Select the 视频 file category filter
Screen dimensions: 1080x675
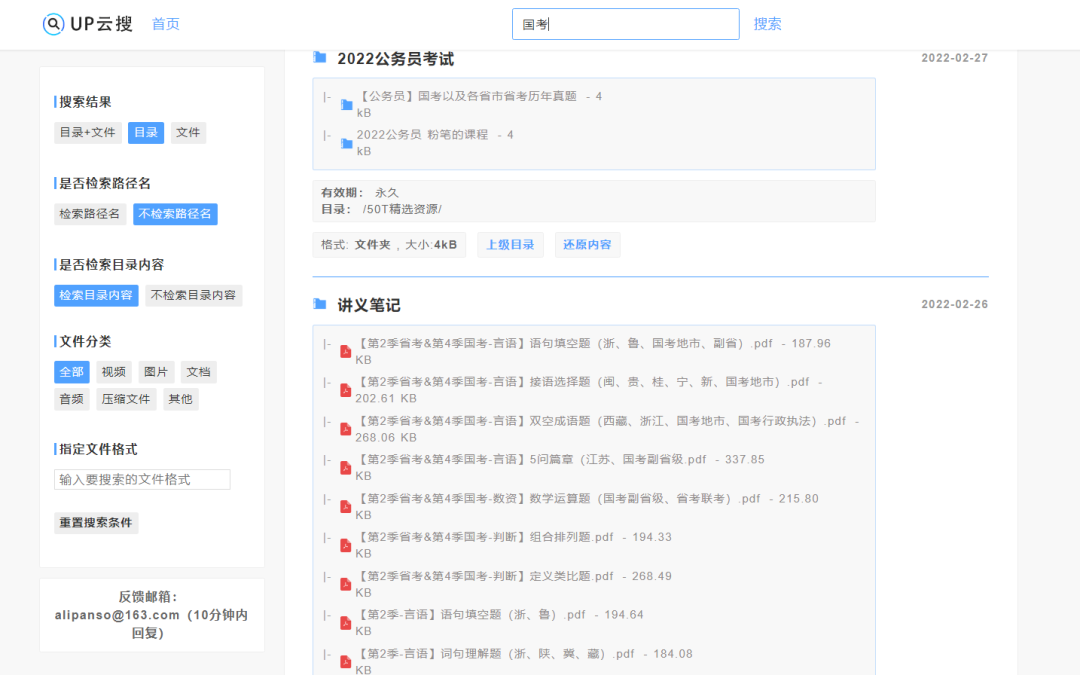tap(113, 371)
